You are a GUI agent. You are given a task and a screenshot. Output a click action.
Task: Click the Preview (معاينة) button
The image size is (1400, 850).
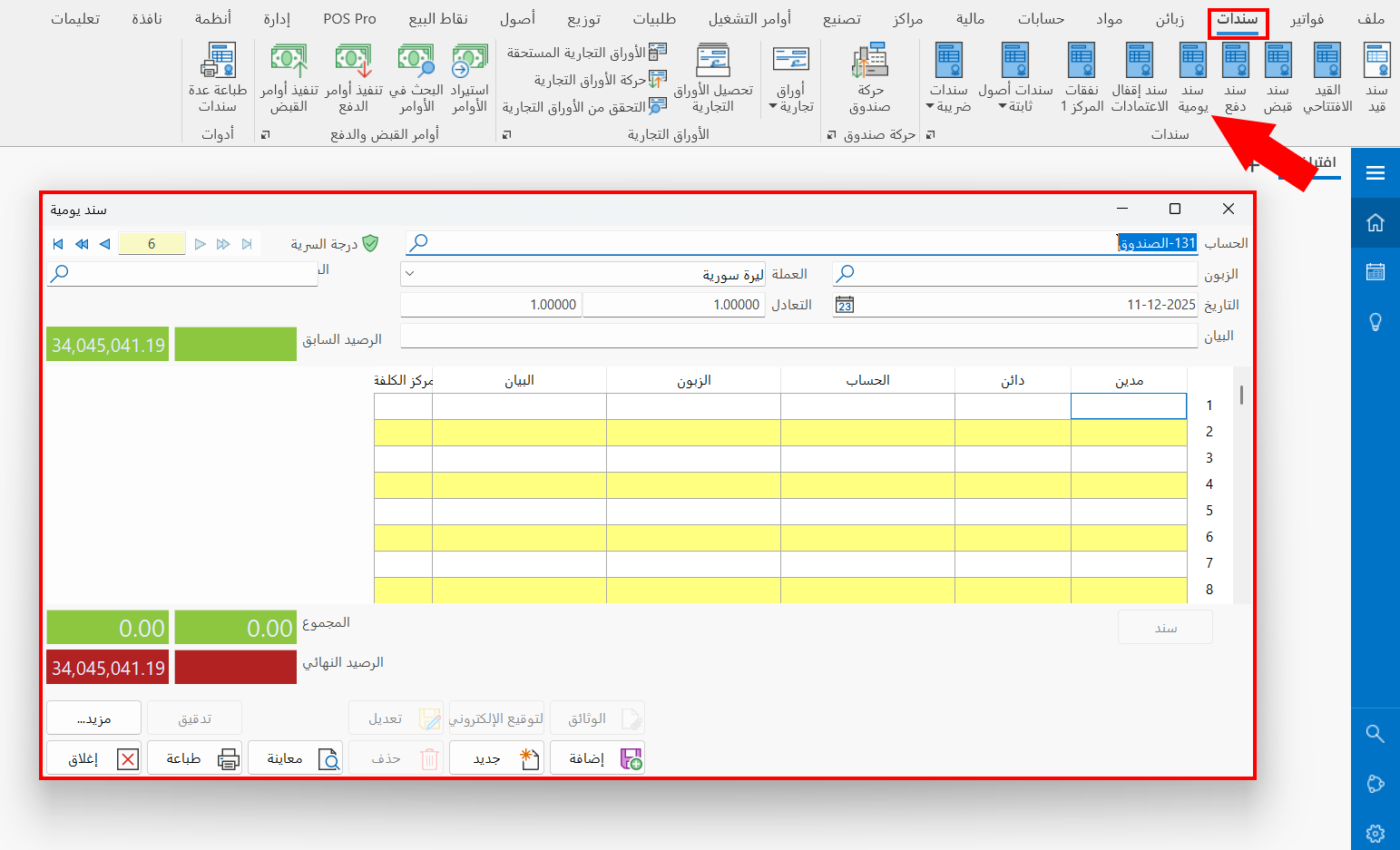click(x=295, y=758)
